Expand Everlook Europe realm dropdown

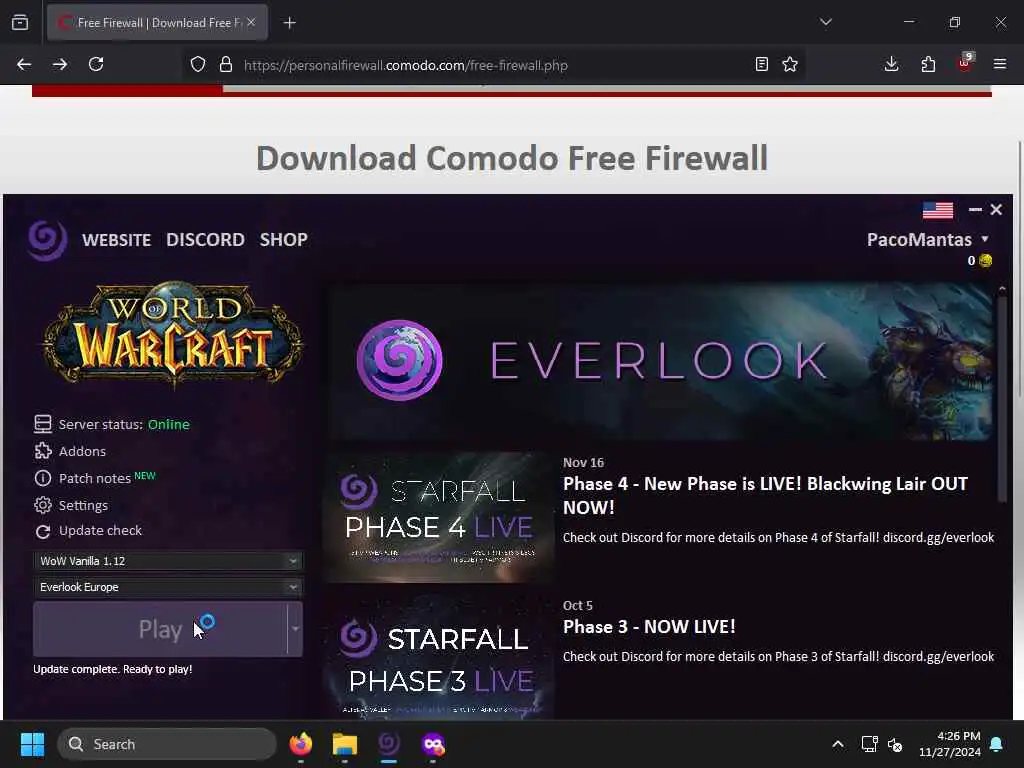168,587
